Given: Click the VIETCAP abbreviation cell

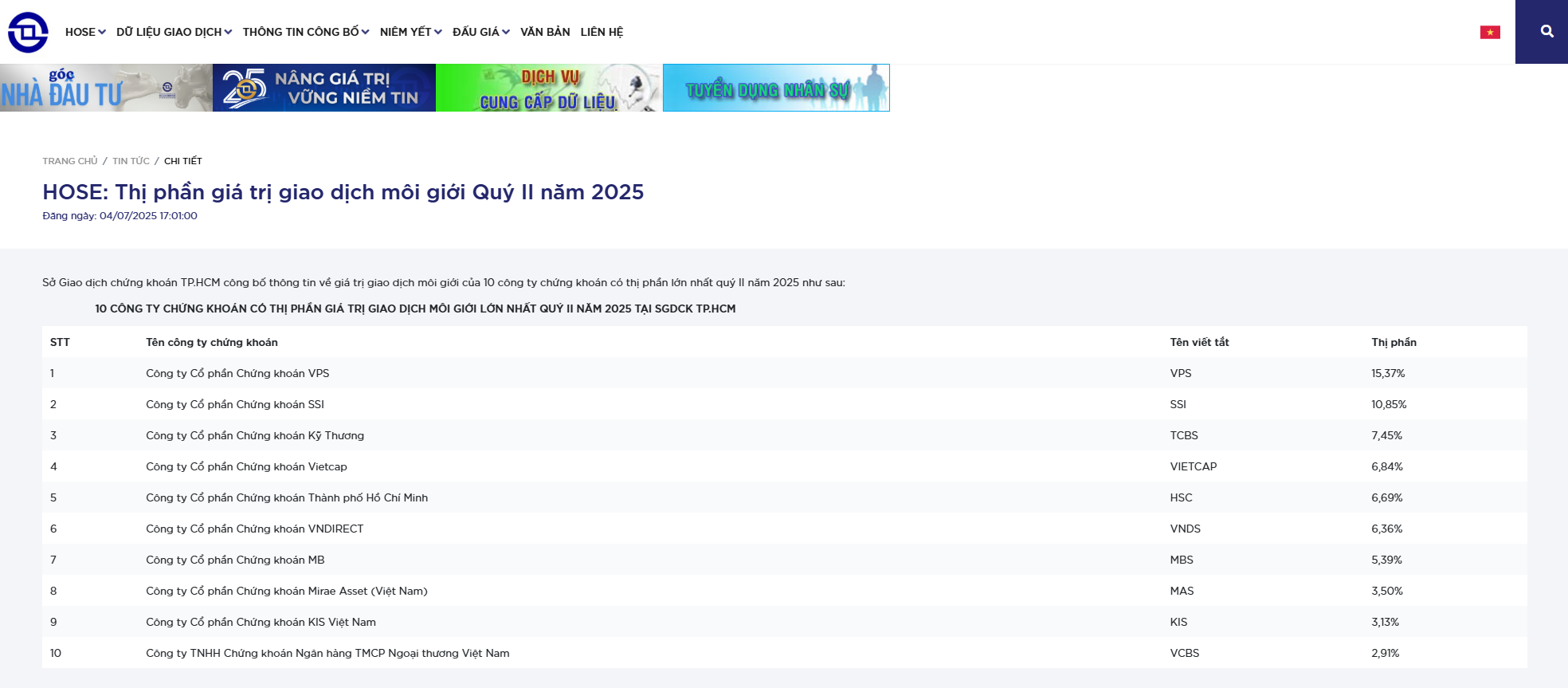Looking at the screenshot, I should 1194,466.
